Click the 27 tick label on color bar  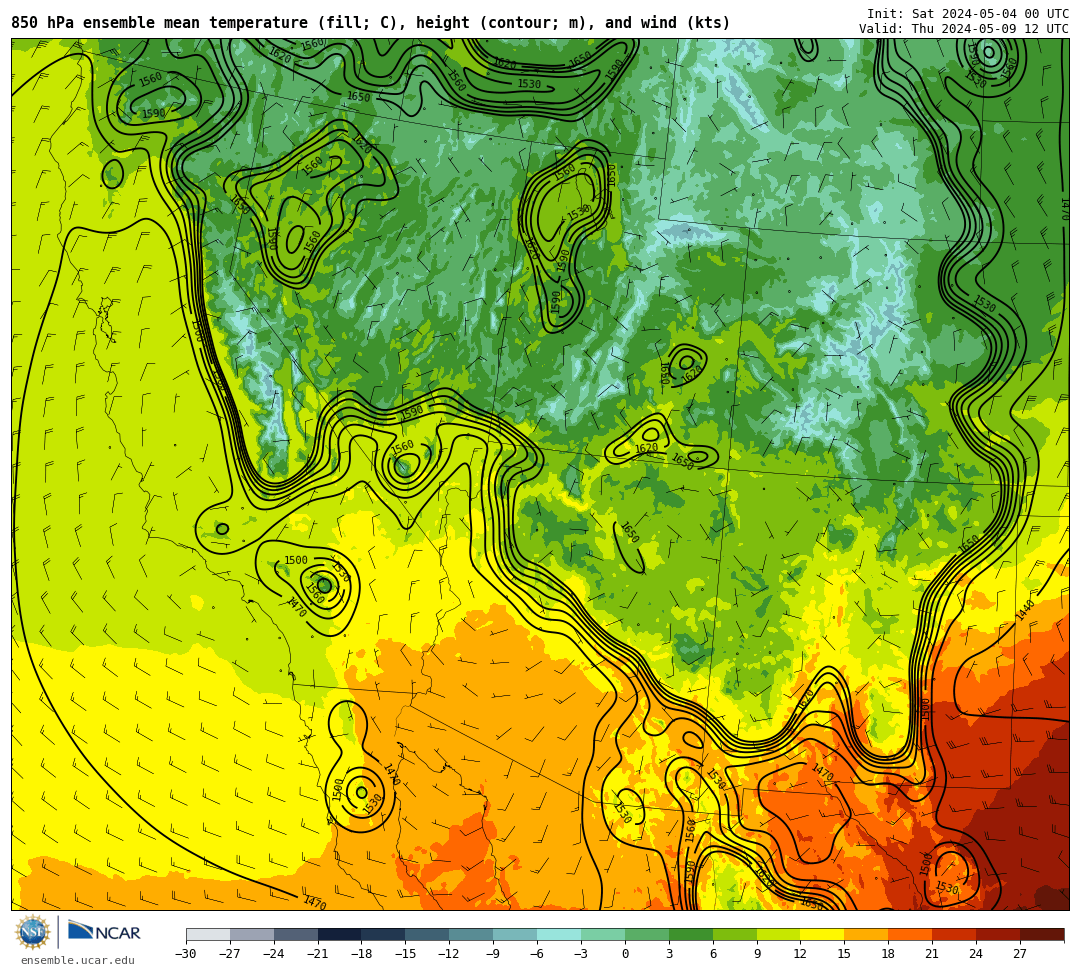[1020, 954]
